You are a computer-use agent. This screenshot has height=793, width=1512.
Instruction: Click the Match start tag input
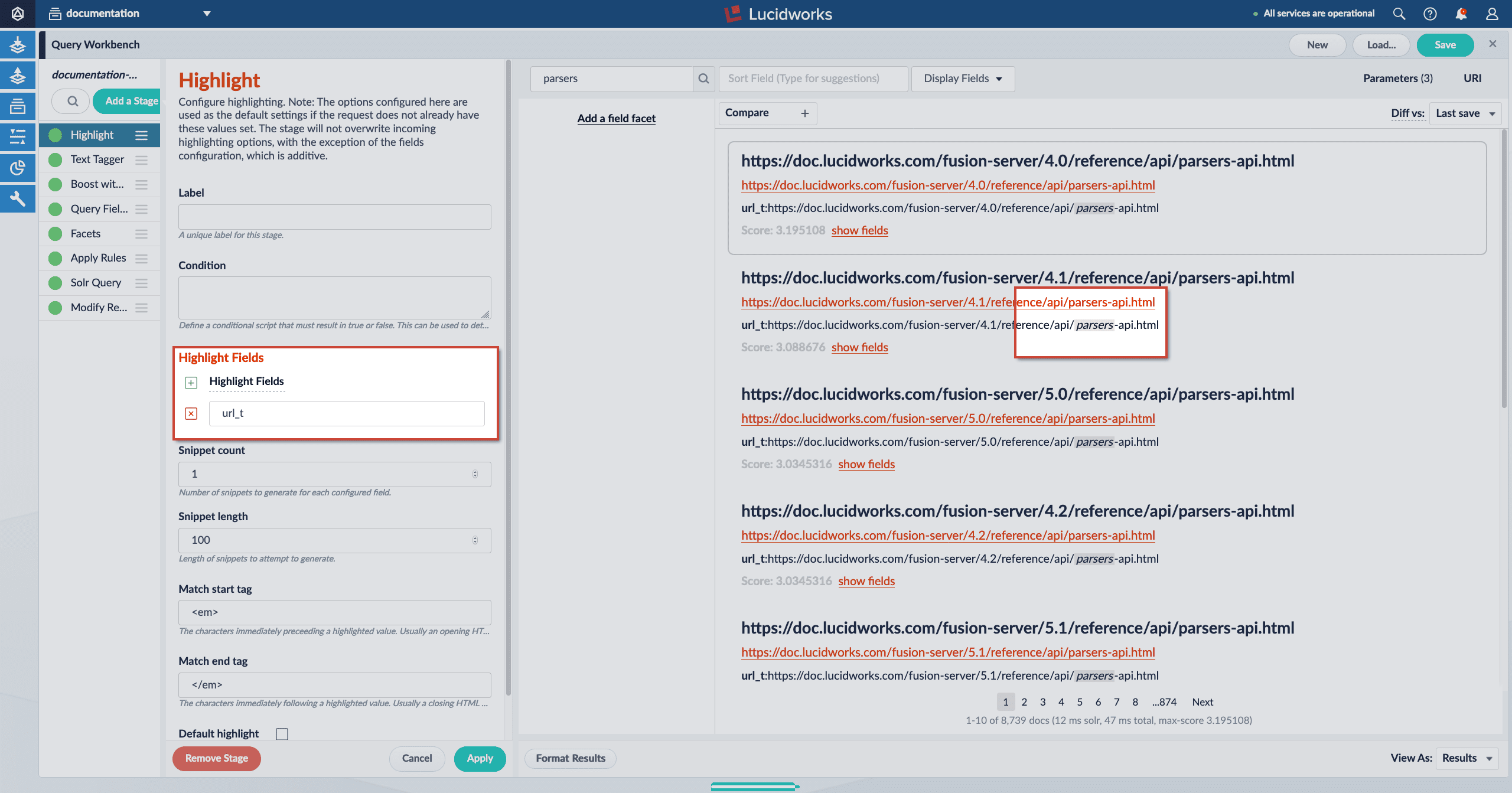334,613
